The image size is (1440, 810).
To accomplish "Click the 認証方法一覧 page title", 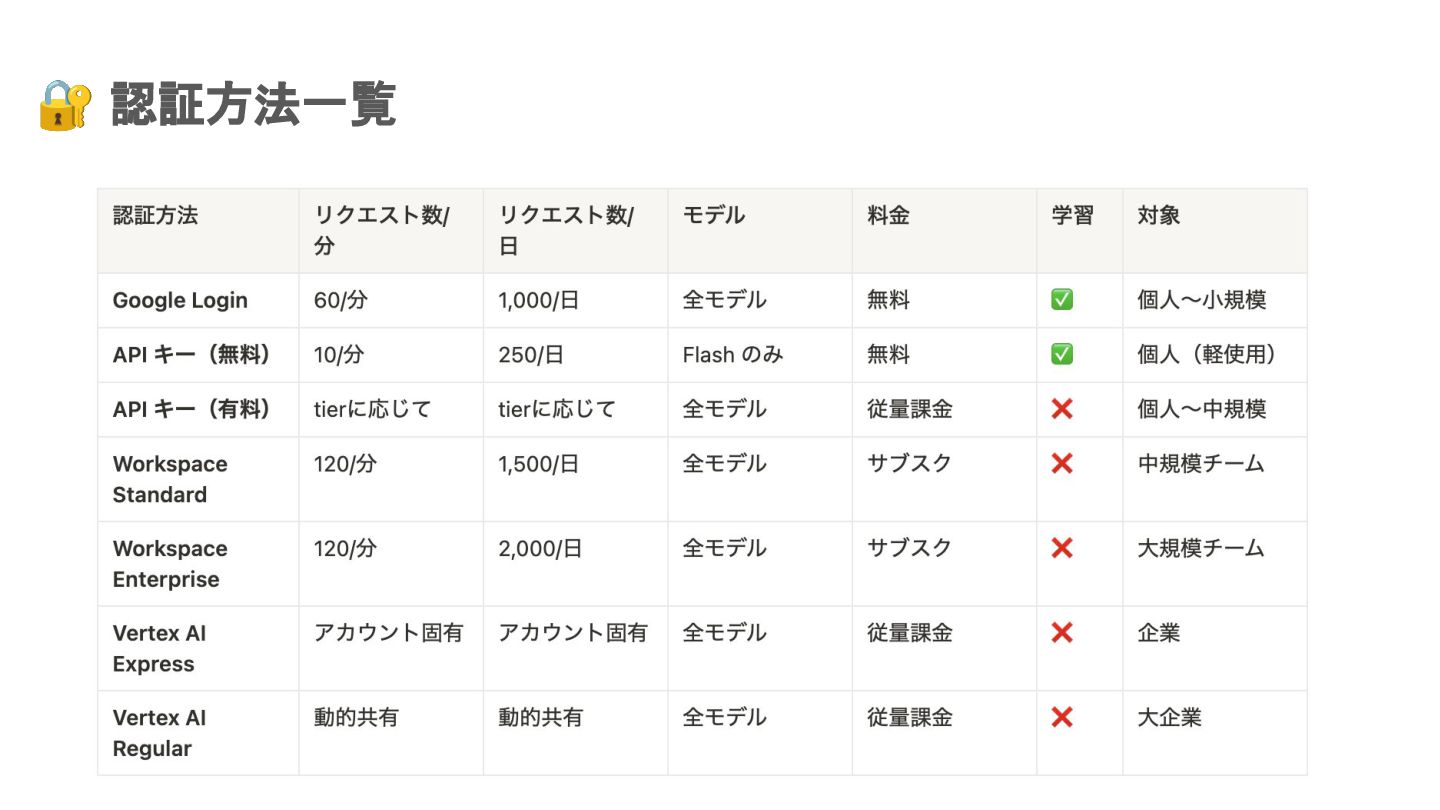I will (254, 105).
